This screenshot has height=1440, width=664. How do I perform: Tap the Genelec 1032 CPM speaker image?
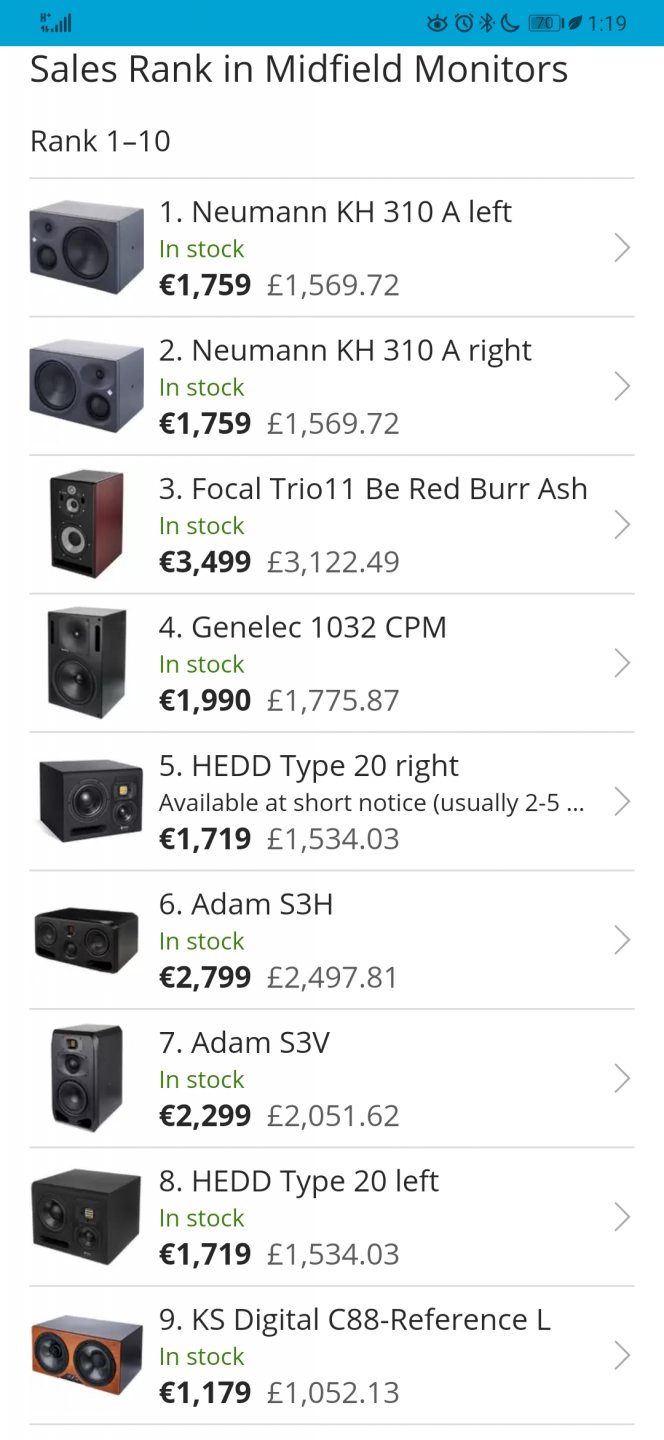(87, 662)
